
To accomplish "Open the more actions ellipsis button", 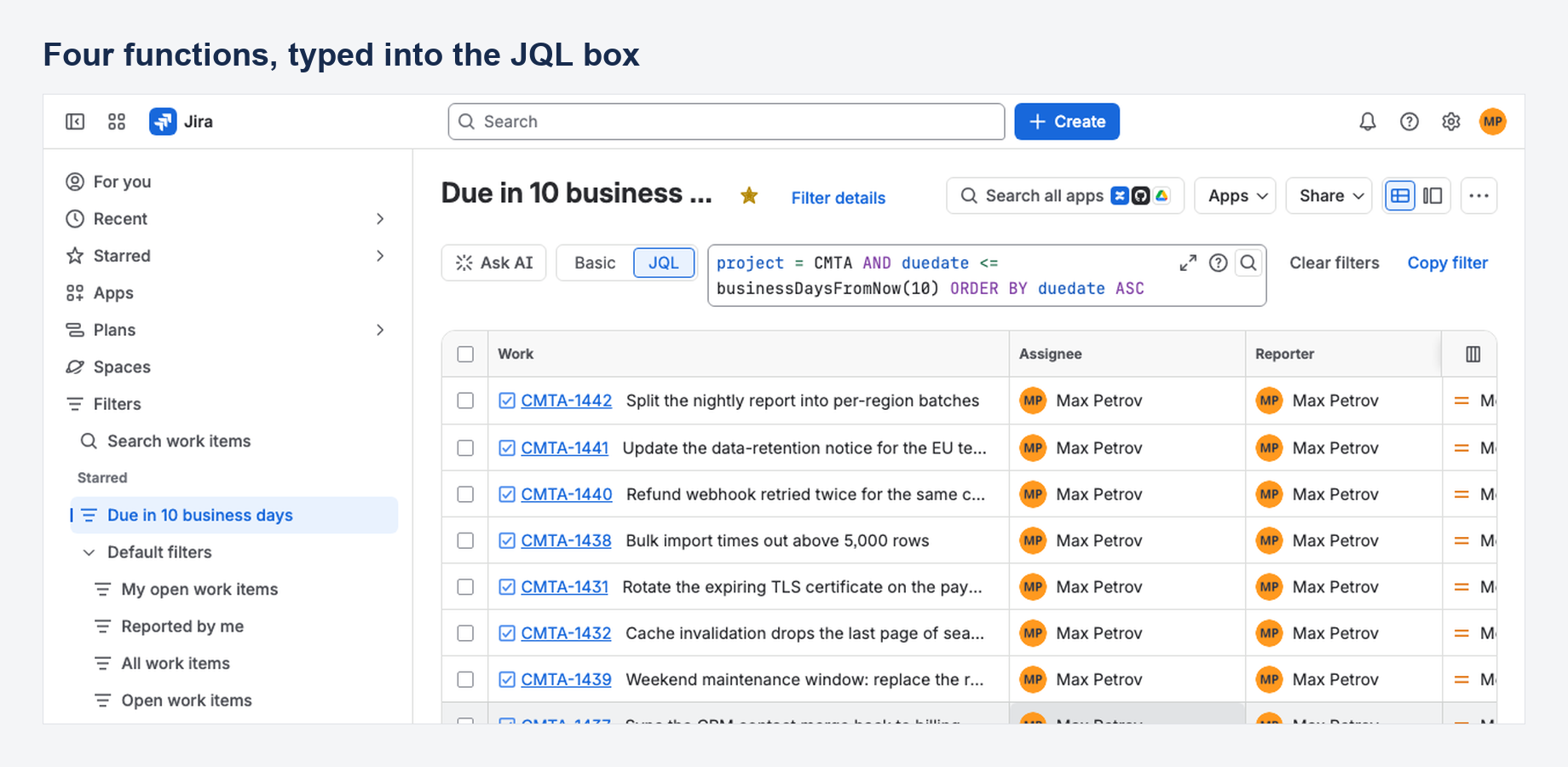I will click(x=1479, y=196).
